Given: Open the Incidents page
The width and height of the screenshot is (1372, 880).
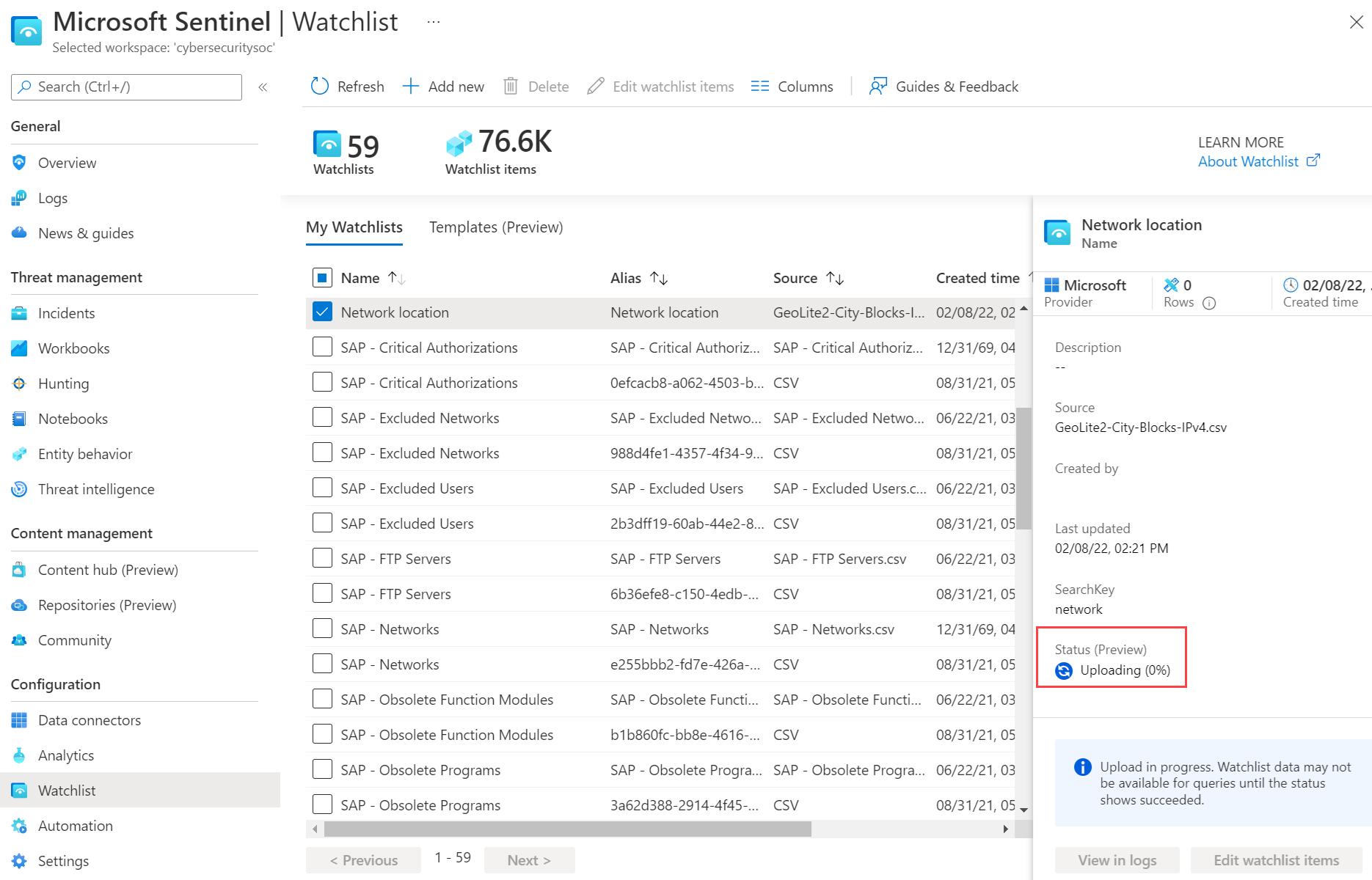Looking at the screenshot, I should click(x=66, y=313).
